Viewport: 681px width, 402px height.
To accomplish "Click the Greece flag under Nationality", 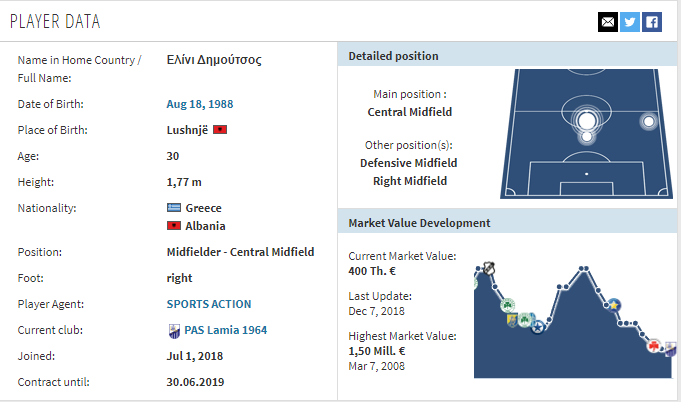I will [x=174, y=208].
